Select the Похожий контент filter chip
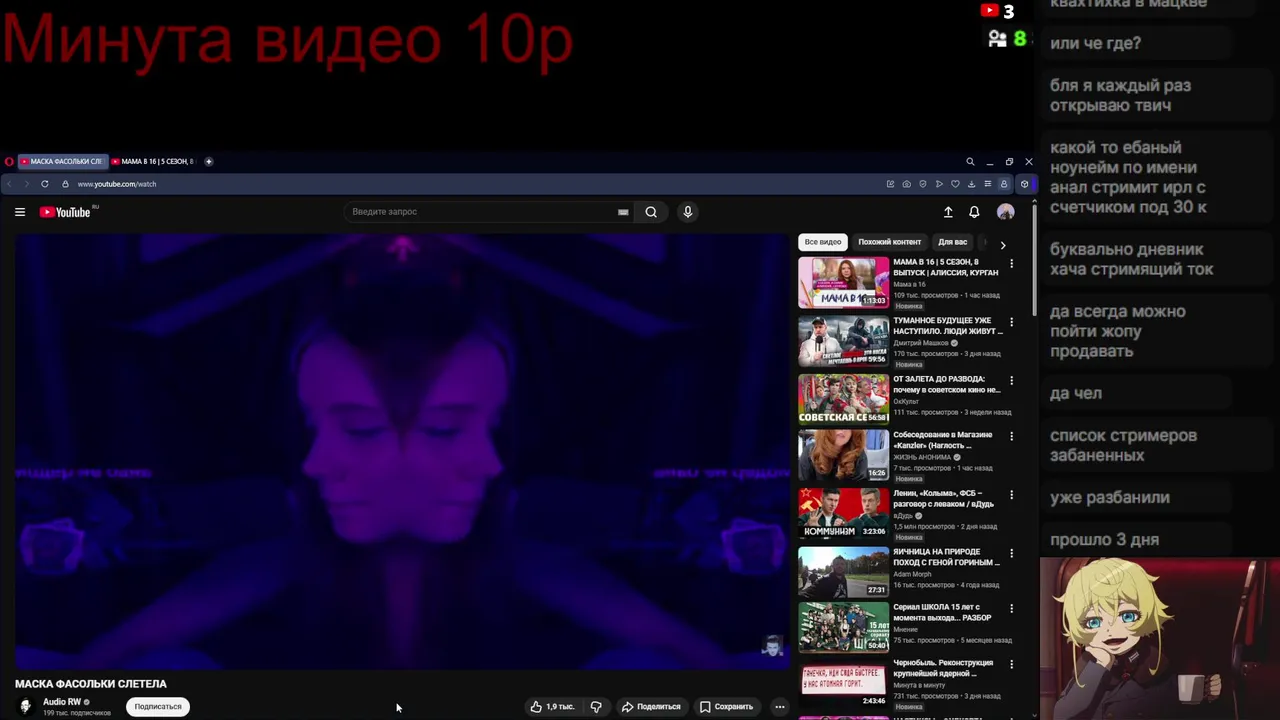Viewport: 1280px width, 720px height. coord(889,242)
